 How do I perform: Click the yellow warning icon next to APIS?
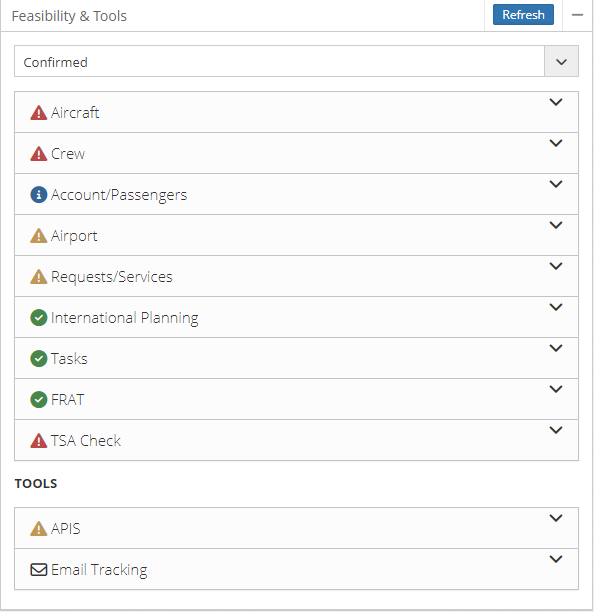click(x=39, y=528)
